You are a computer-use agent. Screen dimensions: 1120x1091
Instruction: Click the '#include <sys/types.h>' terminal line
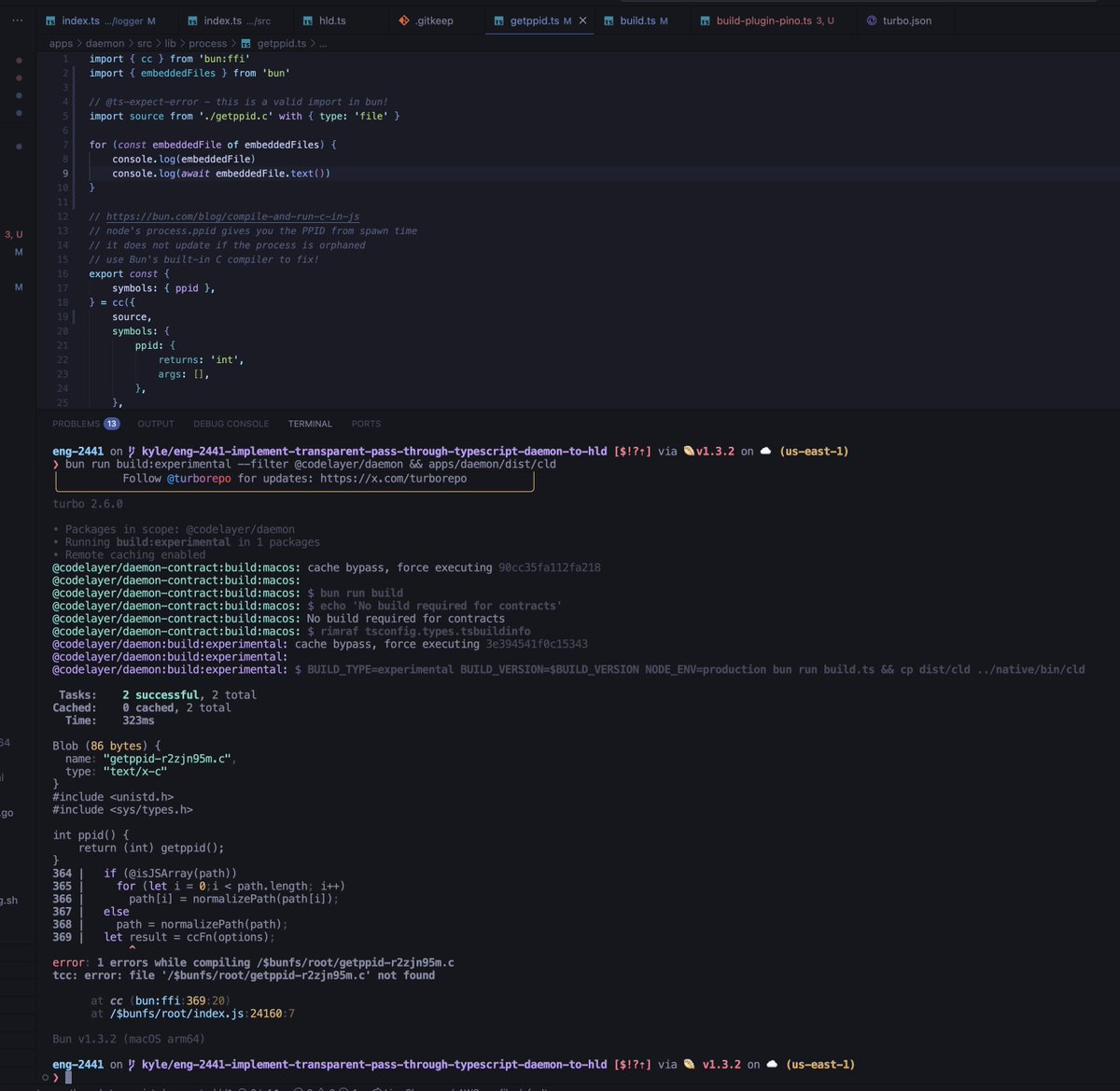click(x=122, y=810)
